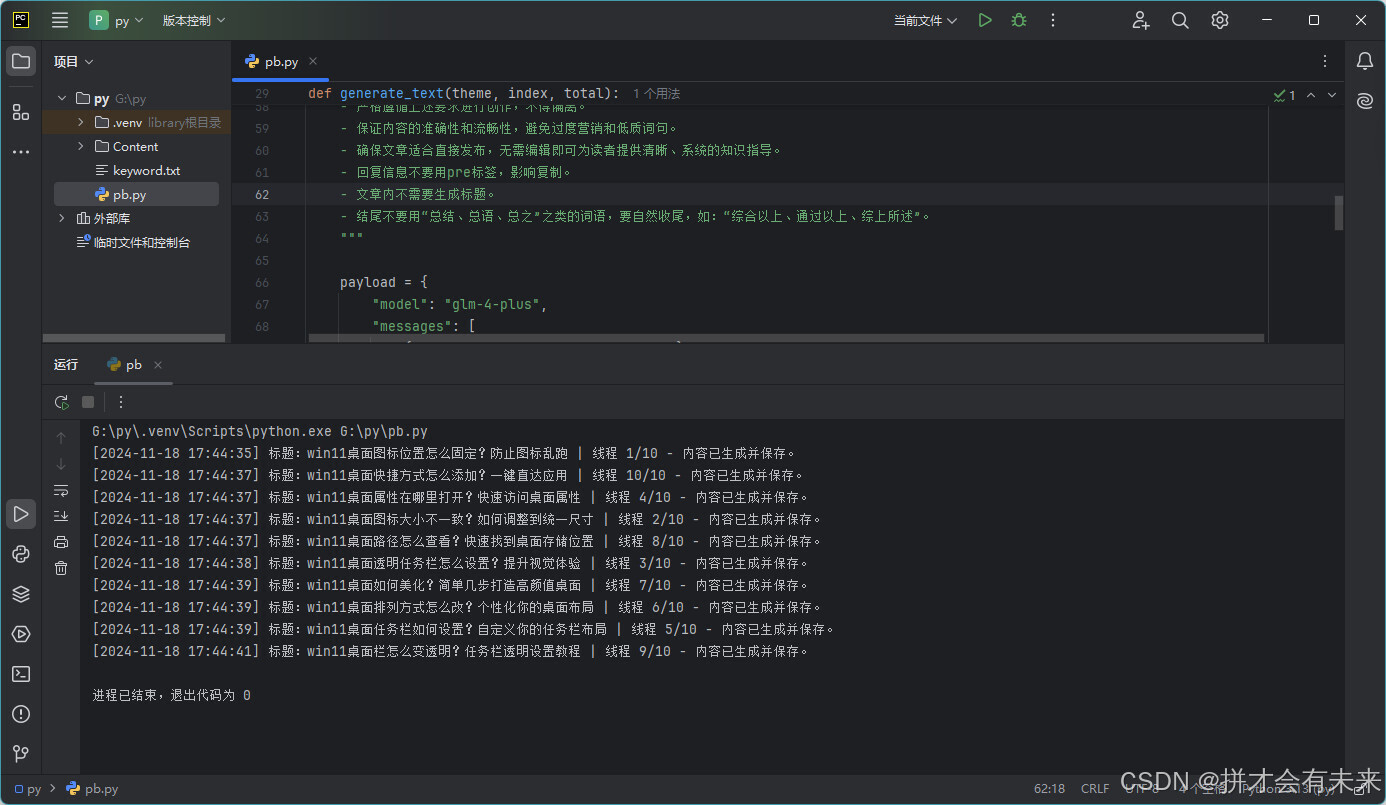
Task: Stop the running process square button
Action: pyautogui.click(x=88, y=402)
